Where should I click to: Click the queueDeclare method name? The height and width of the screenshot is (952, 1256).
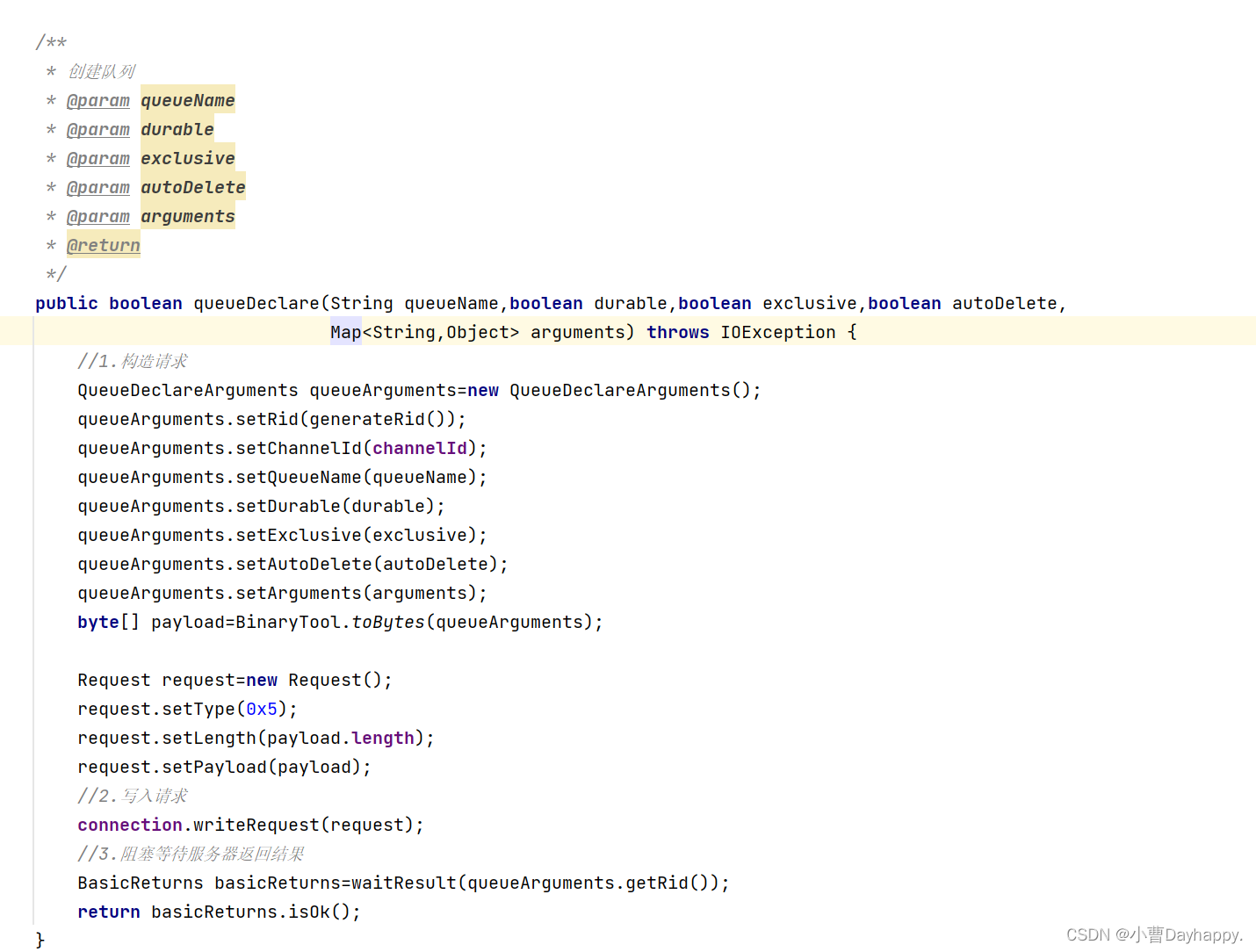(256, 303)
